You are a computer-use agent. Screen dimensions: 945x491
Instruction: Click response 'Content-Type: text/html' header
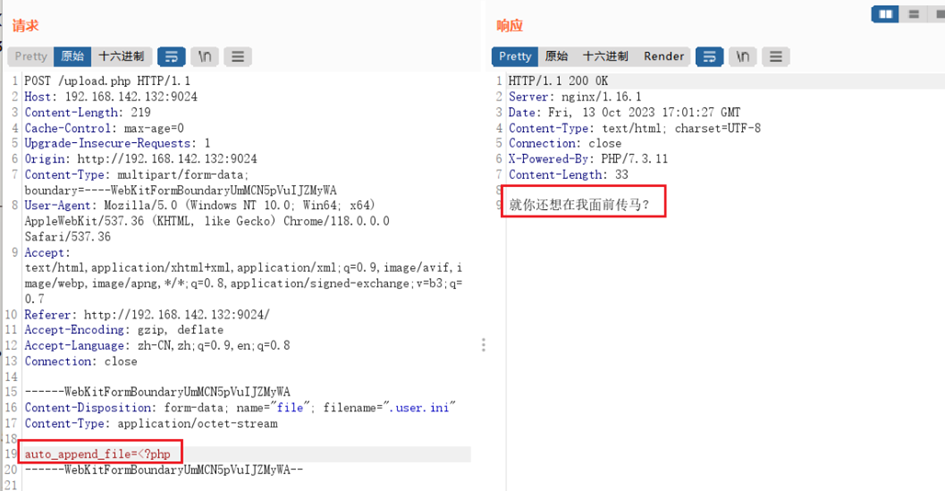tap(635, 128)
